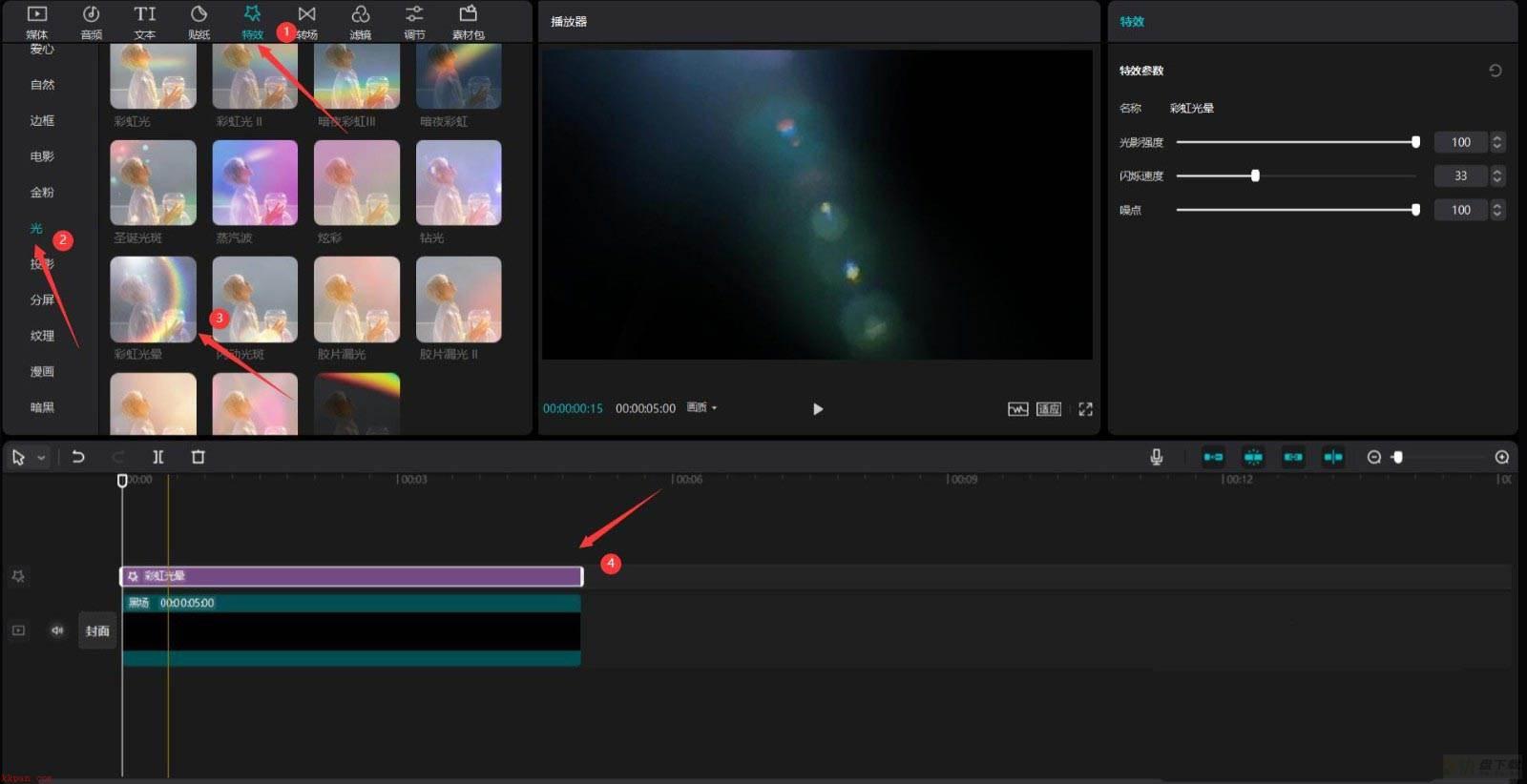The height and width of the screenshot is (784, 1527).
Task: Choose the 胶片漏光 II effect thumbnail
Action: [459, 299]
